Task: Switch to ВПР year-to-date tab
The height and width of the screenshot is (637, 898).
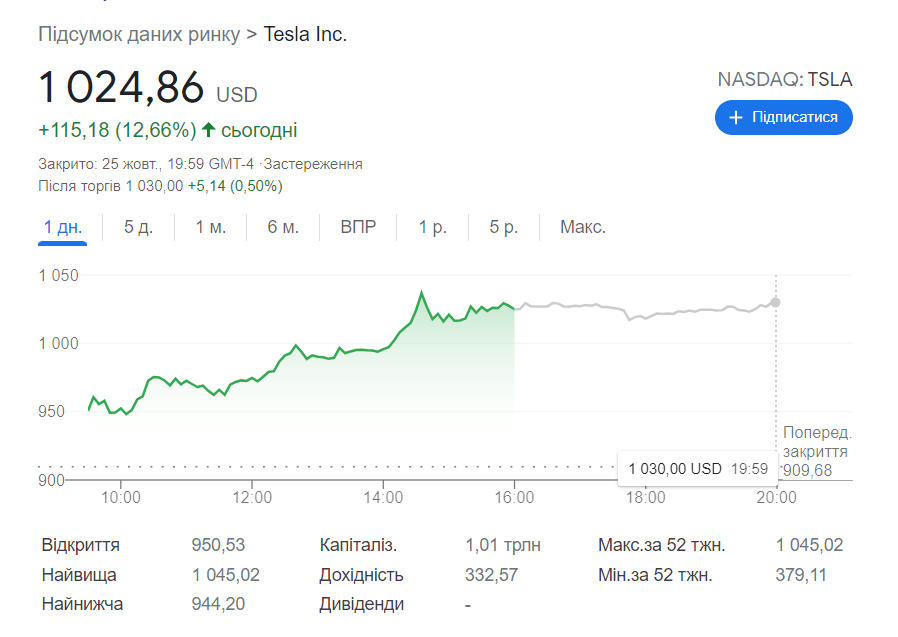Action: (358, 227)
